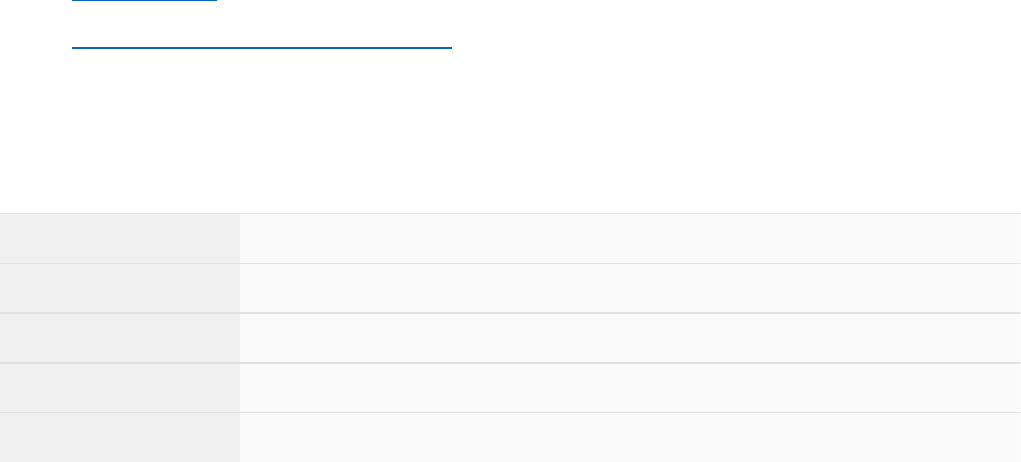This screenshot has height=462, width=1021.
Task: Select the fifth row's gray label cell
Action: click(120, 438)
